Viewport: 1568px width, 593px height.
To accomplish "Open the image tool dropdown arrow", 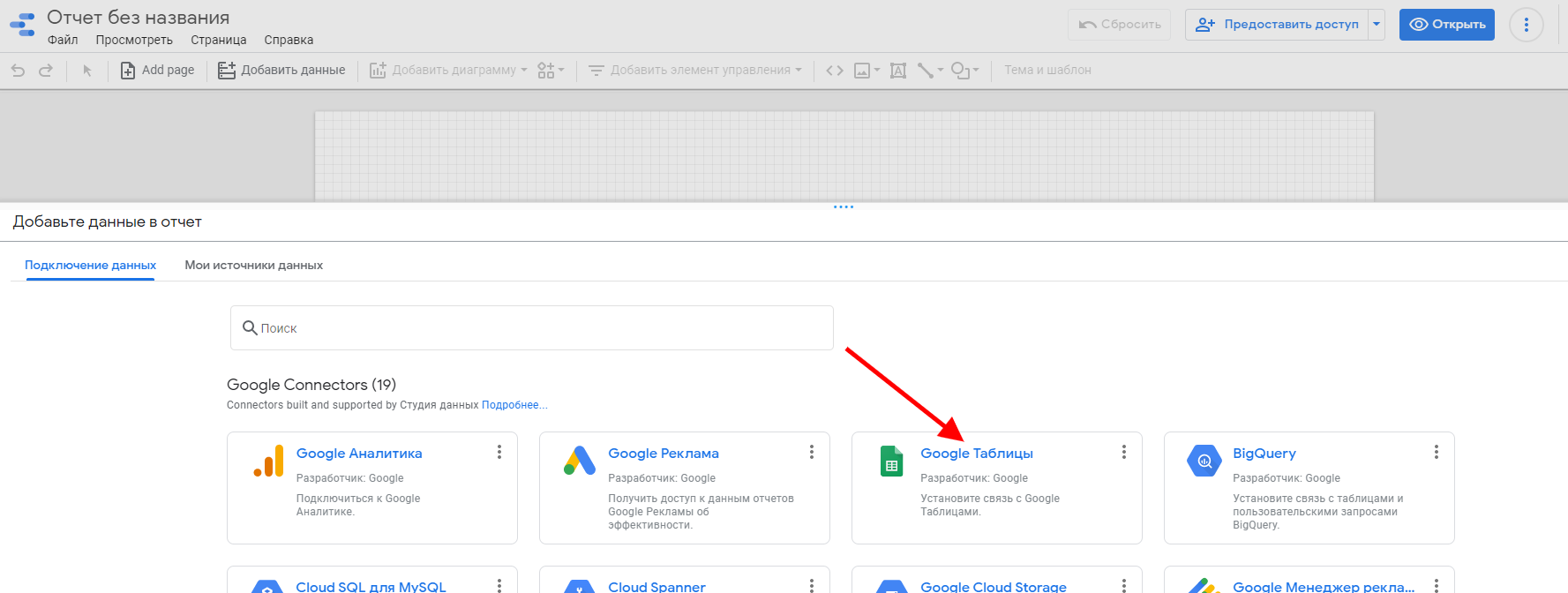I will click(877, 71).
